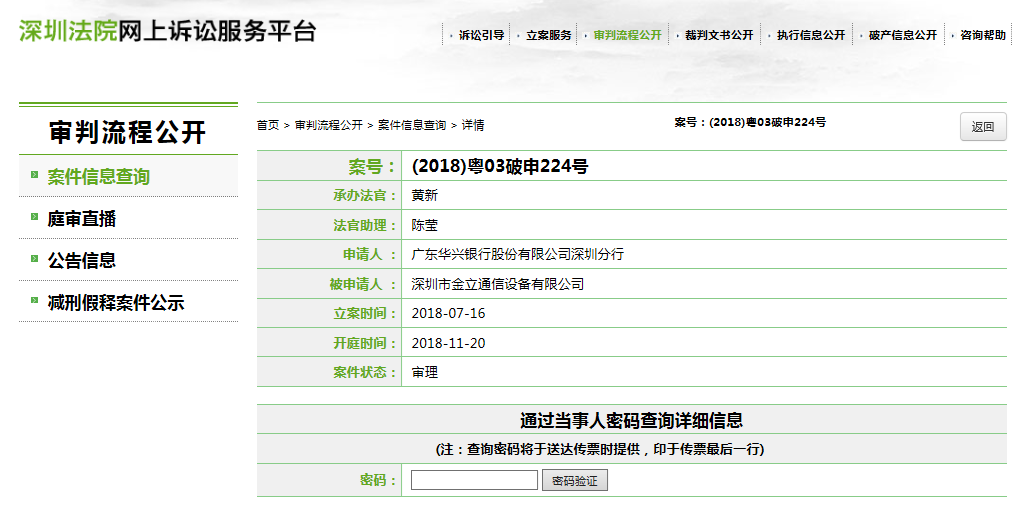Viewport: 1028px width, 508px height.
Task: Click 审判流程公开 in the breadcrumb trail
Action: [328, 126]
